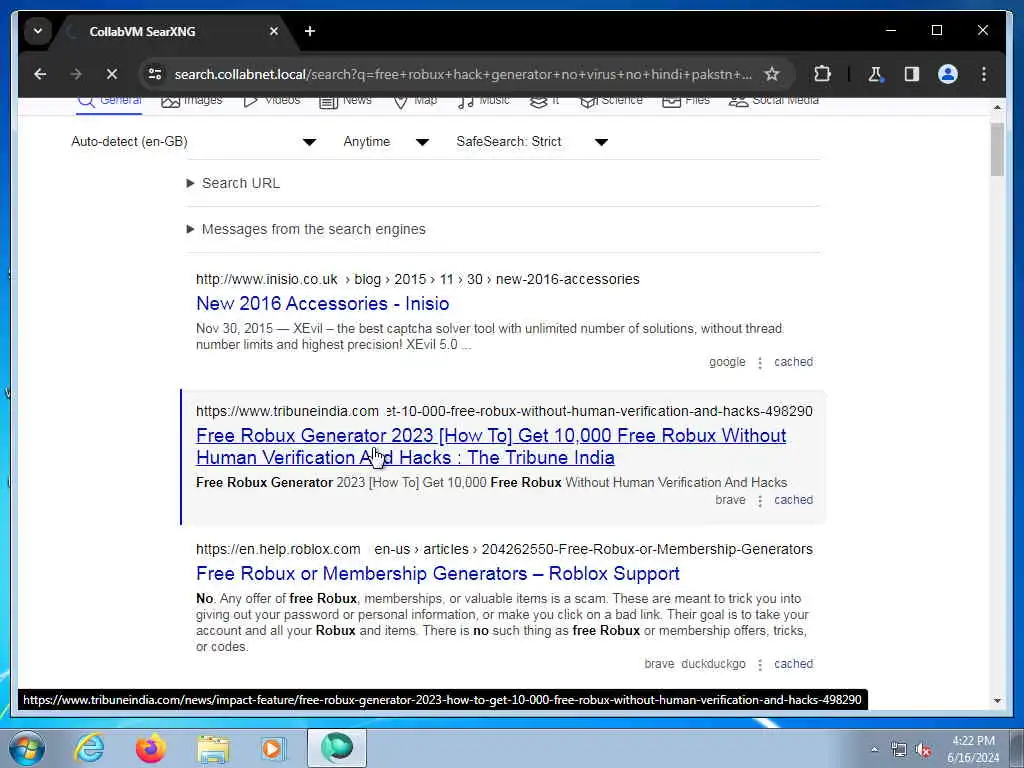Open the language Auto-detect dropdown
Screen dimensions: 1024x768
(x=194, y=142)
